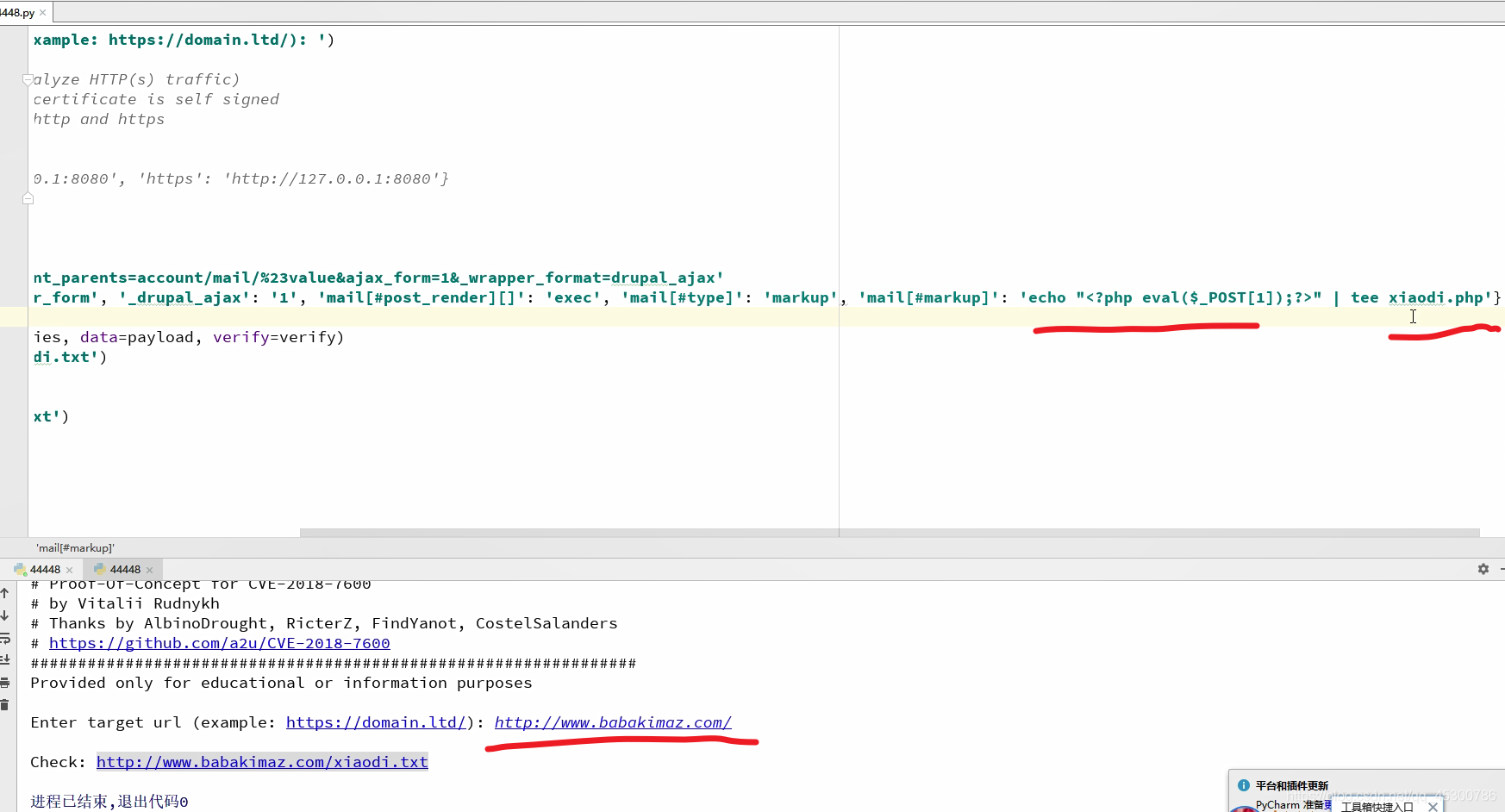
Task: Click the horizontal scrollbar of the editor
Action: (x=890, y=533)
